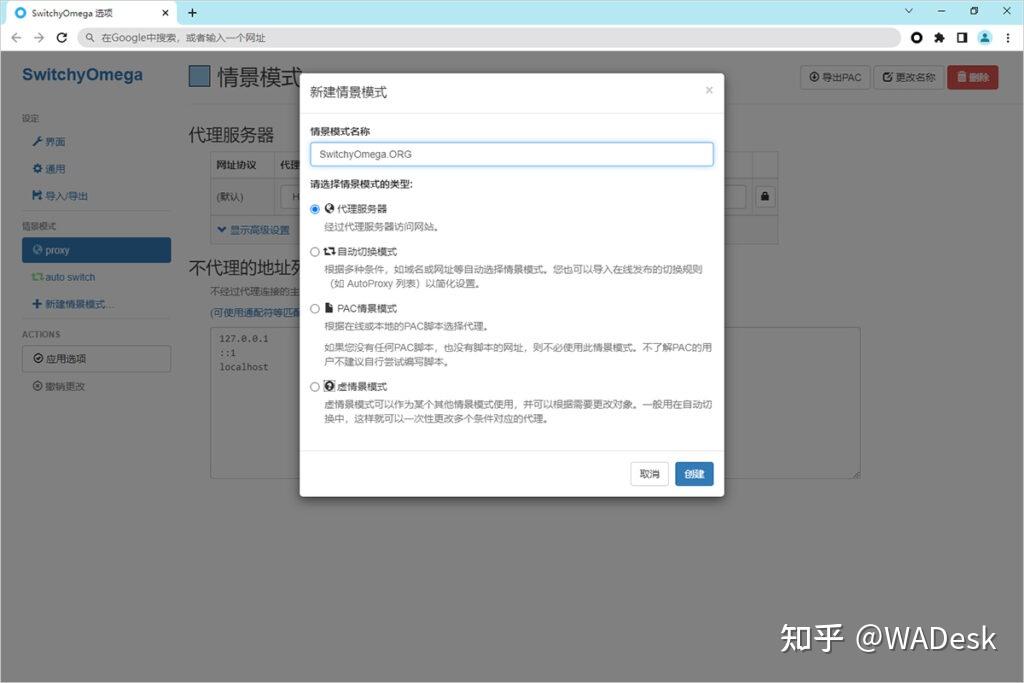The height and width of the screenshot is (683, 1024).
Task: Click the red 删除 delete button
Action: [x=972, y=76]
